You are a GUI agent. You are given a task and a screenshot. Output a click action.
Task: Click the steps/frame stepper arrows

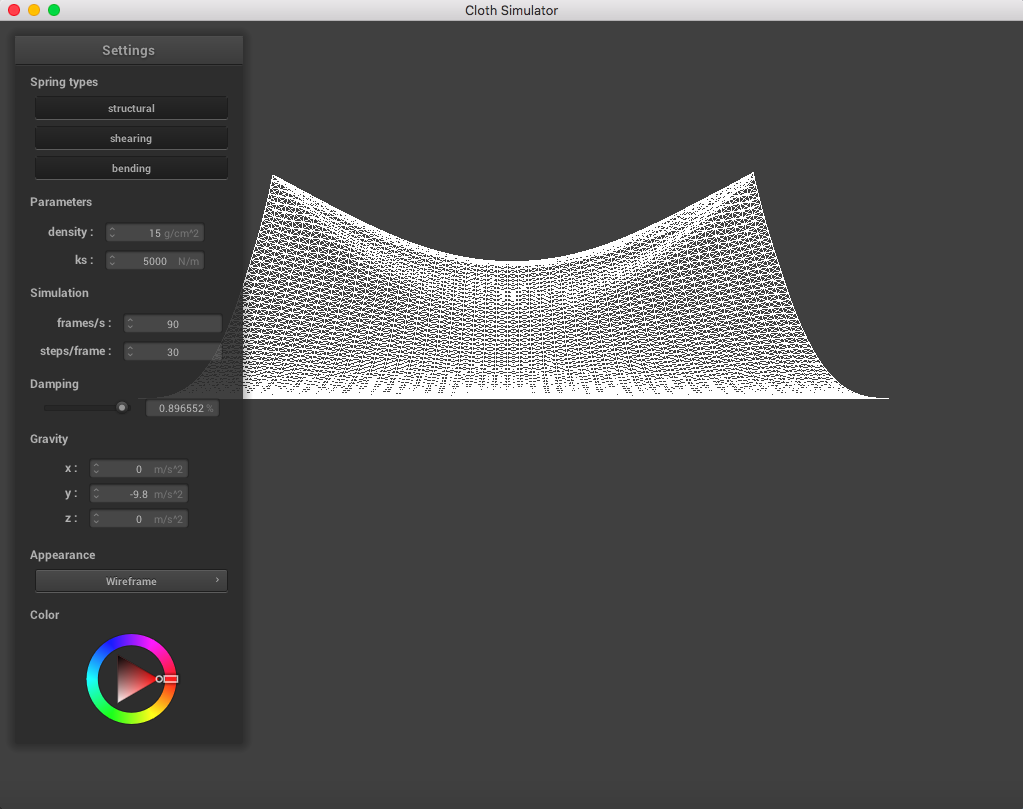[130, 352]
